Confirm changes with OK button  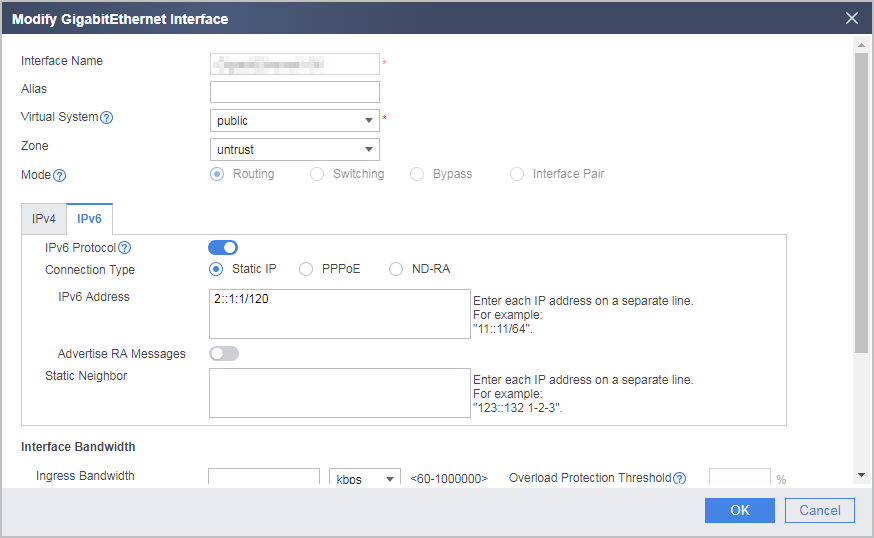[x=740, y=510]
